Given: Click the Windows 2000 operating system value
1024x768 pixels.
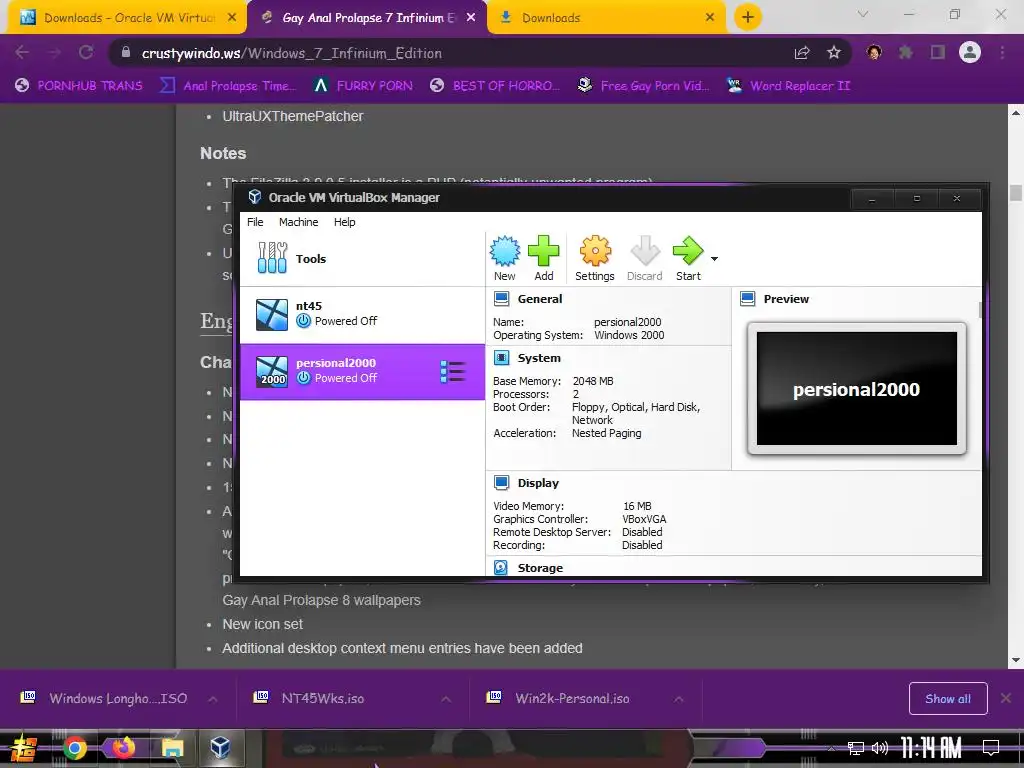Looking at the screenshot, I should coord(629,335).
